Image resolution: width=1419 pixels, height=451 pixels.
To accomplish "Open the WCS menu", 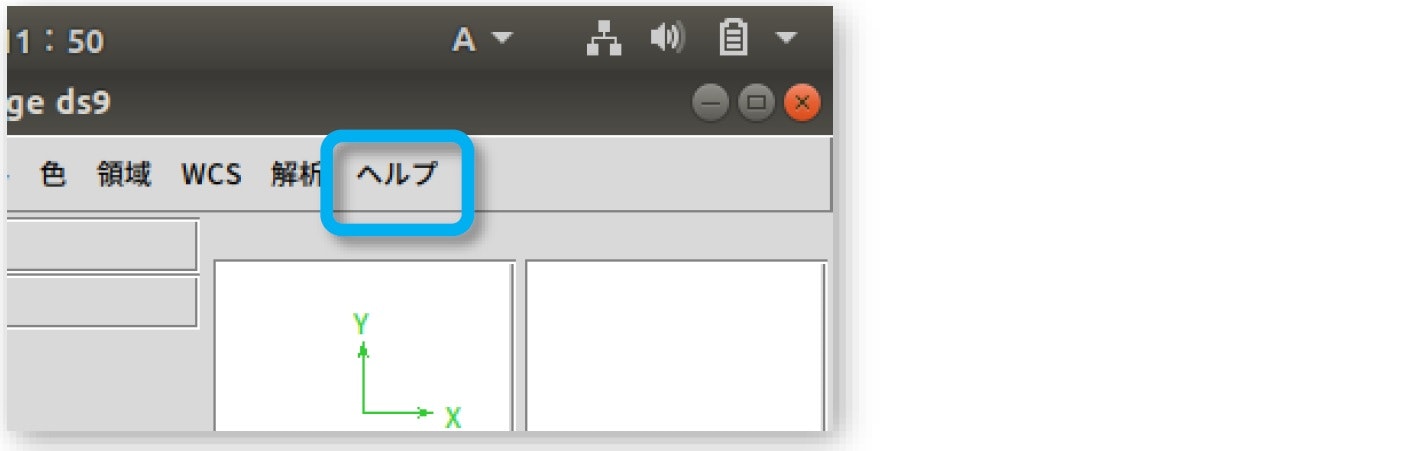I will point(211,174).
